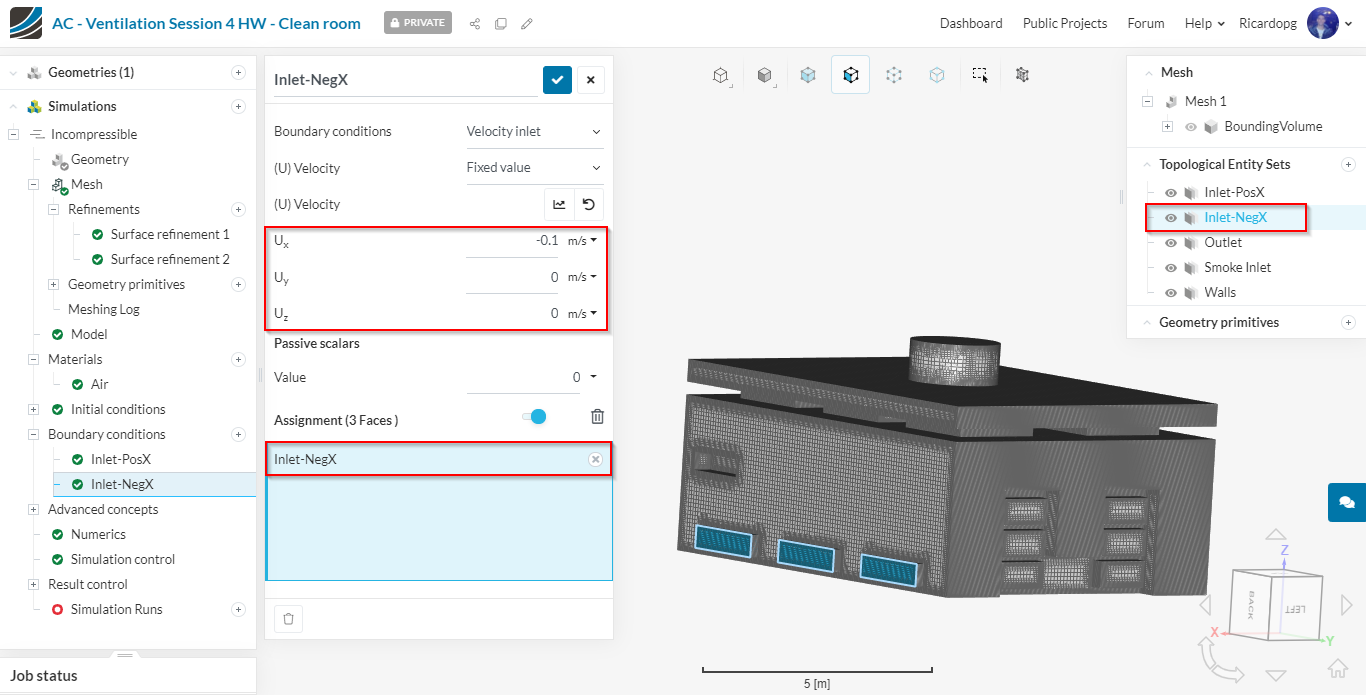Image resolution: width=1366 pixels, height=695 pixels.
Task: Toggle visibility of Smoke Inlet
Action: 1171,268
